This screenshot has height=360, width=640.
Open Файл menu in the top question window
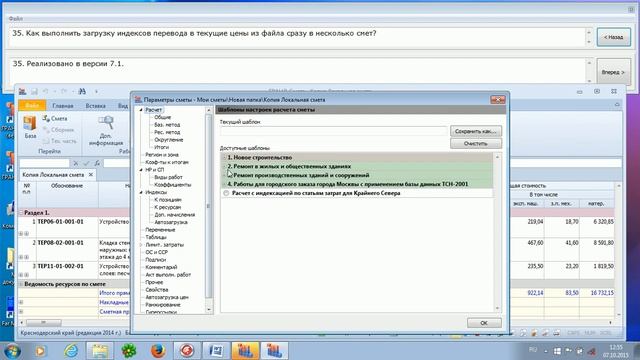click(16, 19)
